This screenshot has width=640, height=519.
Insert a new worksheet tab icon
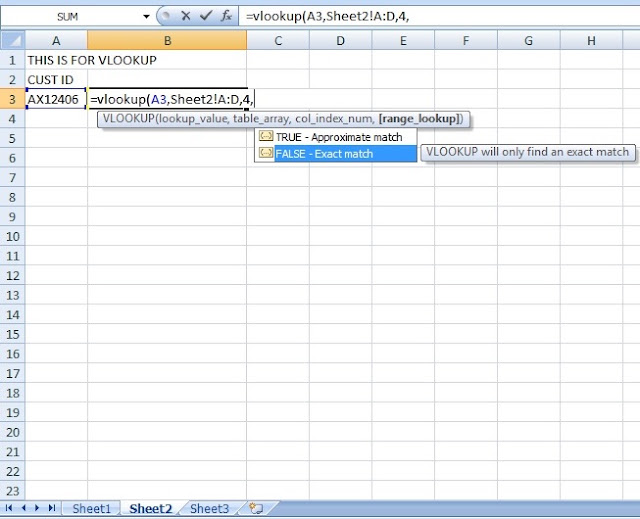(x=256, y=508)
